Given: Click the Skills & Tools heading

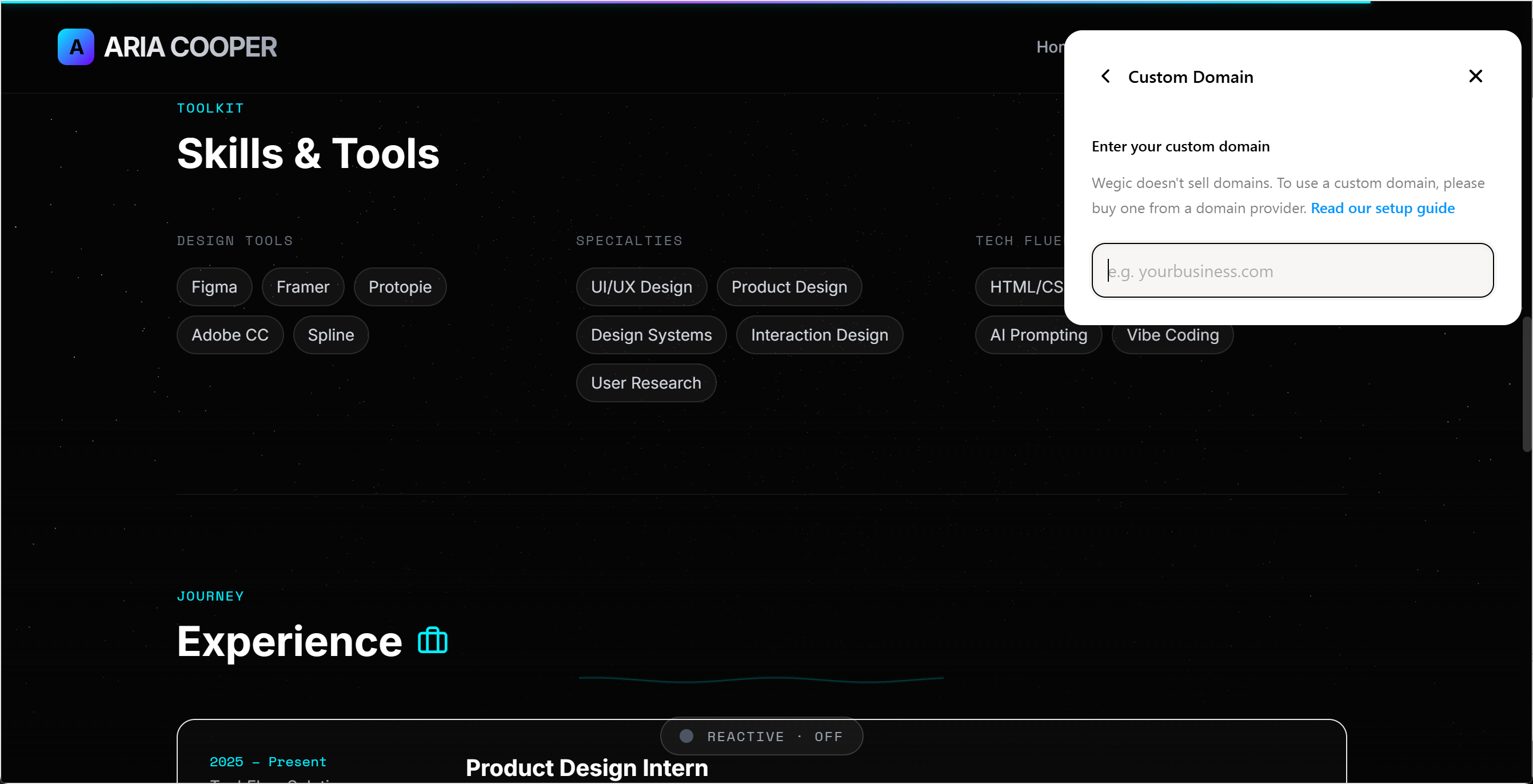Looking at the screenshot, I should point(308,154).
